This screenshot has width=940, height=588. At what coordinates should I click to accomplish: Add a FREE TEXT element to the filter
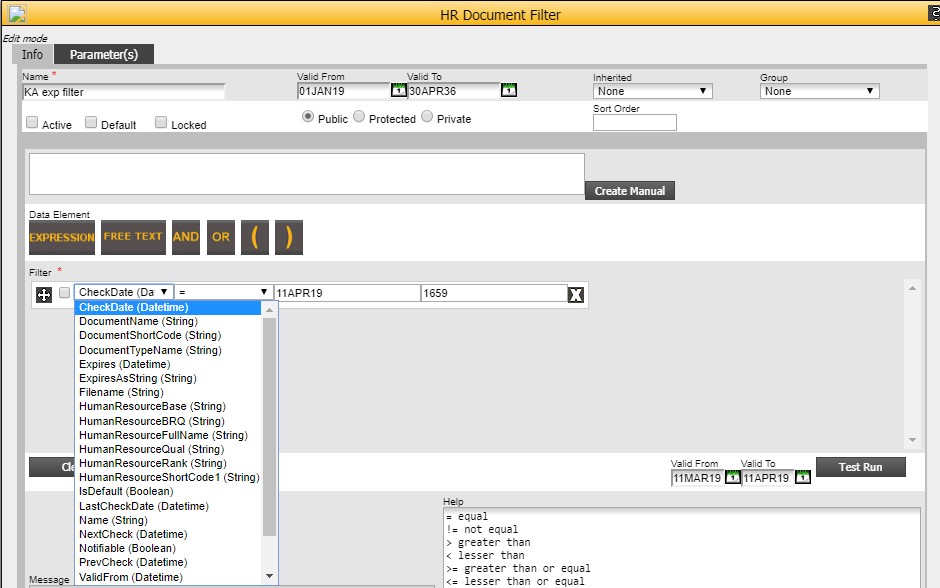132,237
